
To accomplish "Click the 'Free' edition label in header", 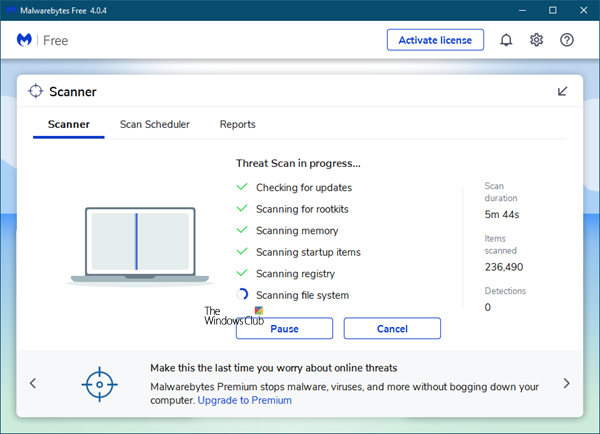I will [55, 41].
